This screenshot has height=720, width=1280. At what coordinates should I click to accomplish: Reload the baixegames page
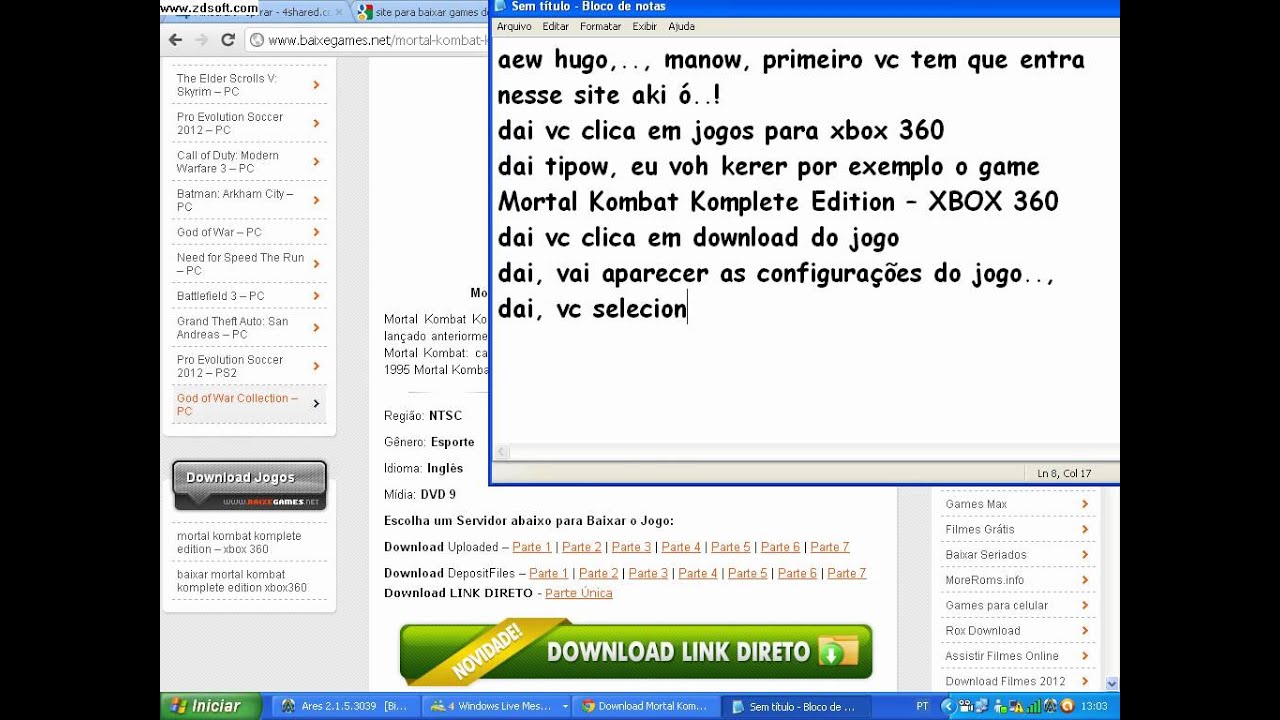[227, 40]
